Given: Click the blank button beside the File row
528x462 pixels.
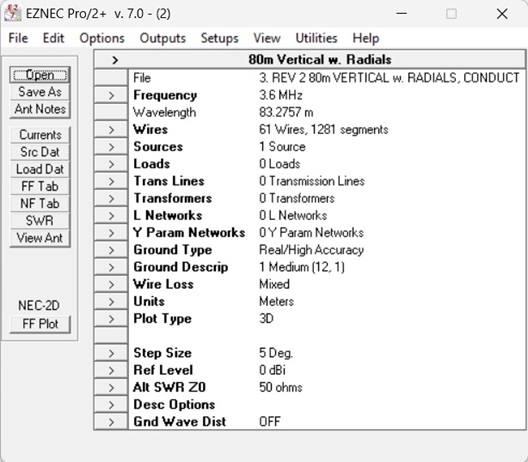Looking at the screenshot, I should [x=111, y=78].
